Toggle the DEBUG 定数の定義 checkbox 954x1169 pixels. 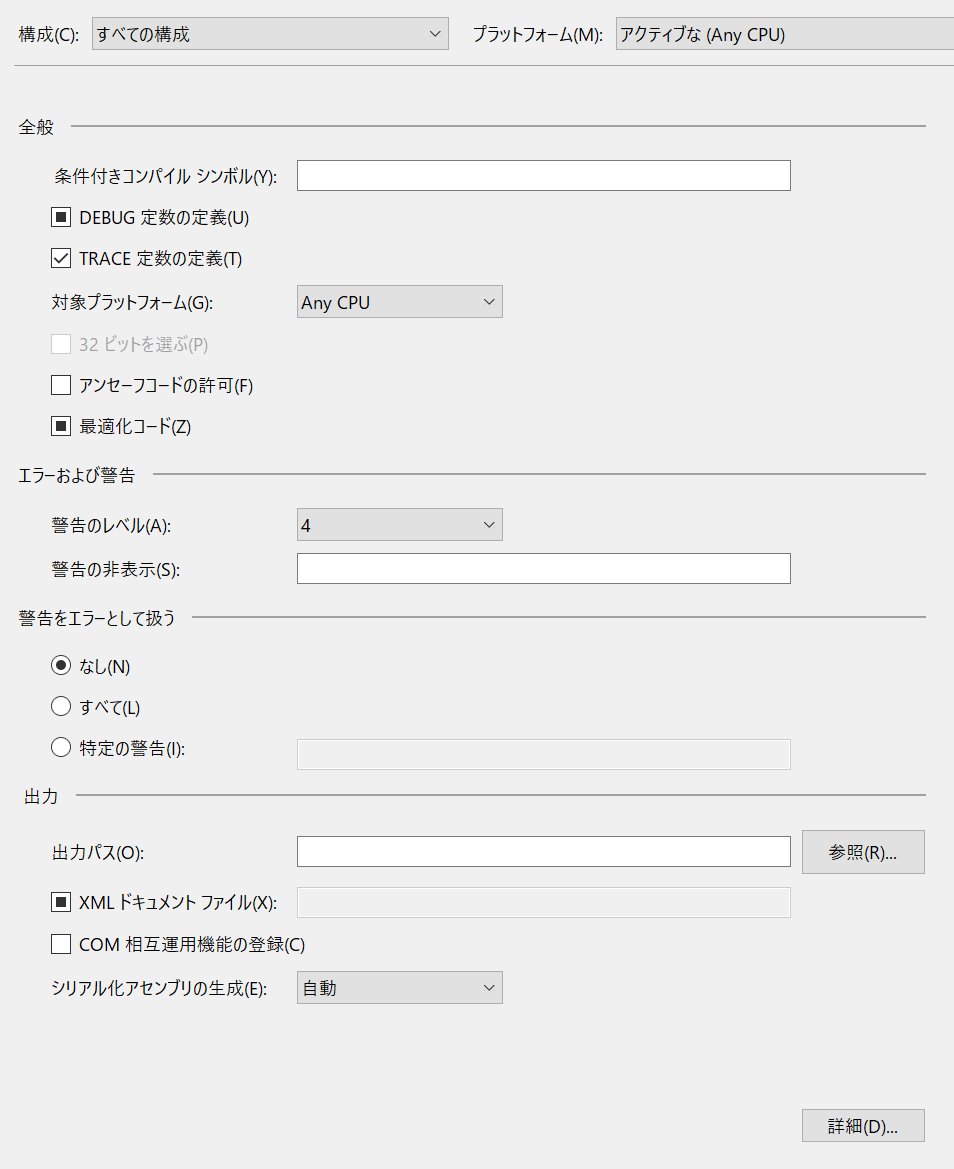61,217
